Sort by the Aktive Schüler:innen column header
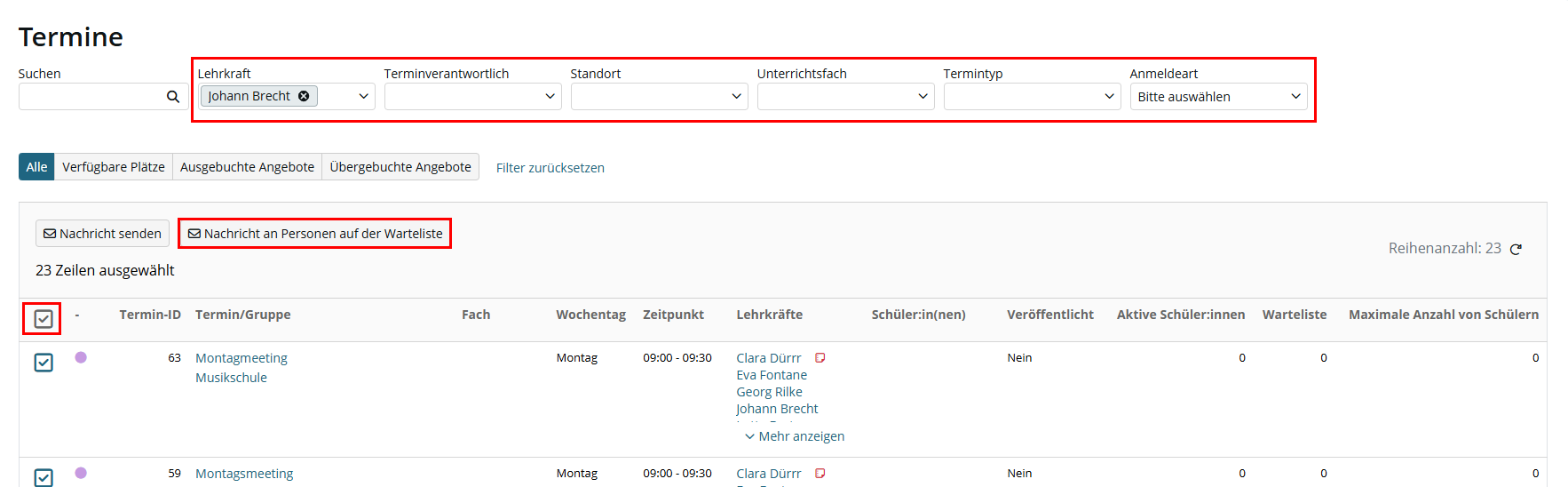Screen dimensions: 1568x487 pyautogui.click(x=1181, y=315)
